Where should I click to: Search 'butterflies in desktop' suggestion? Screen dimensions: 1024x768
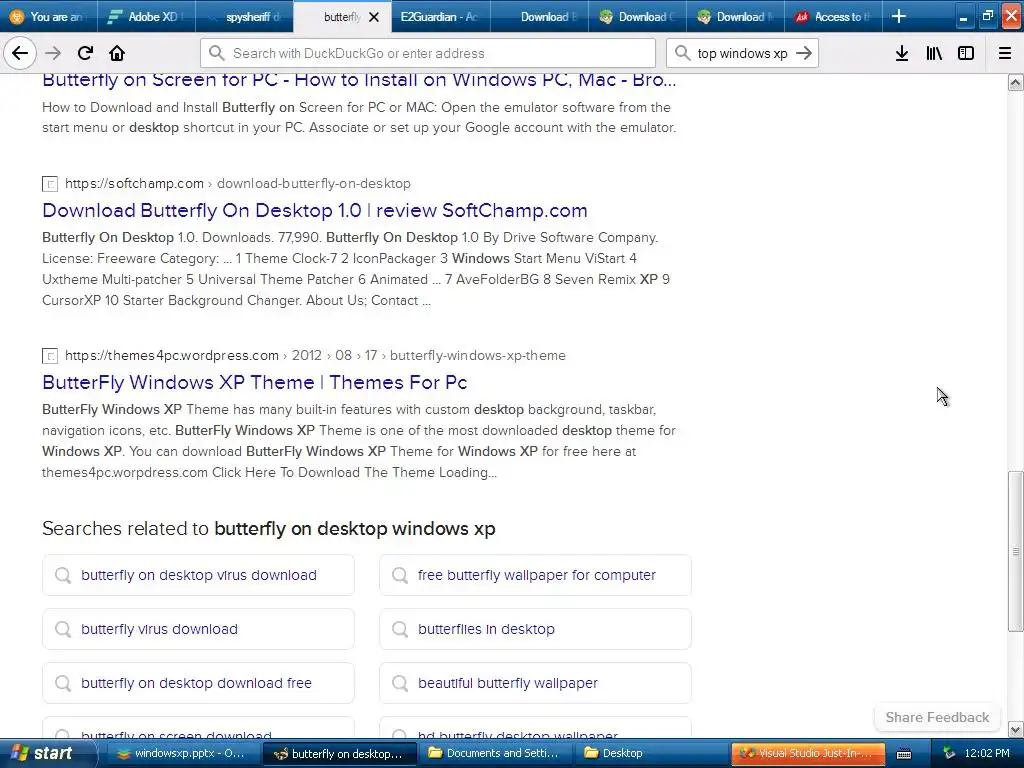pos(536,629)
